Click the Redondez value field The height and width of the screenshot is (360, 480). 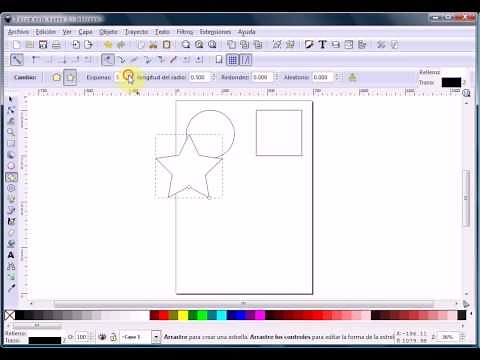point(263,77)
